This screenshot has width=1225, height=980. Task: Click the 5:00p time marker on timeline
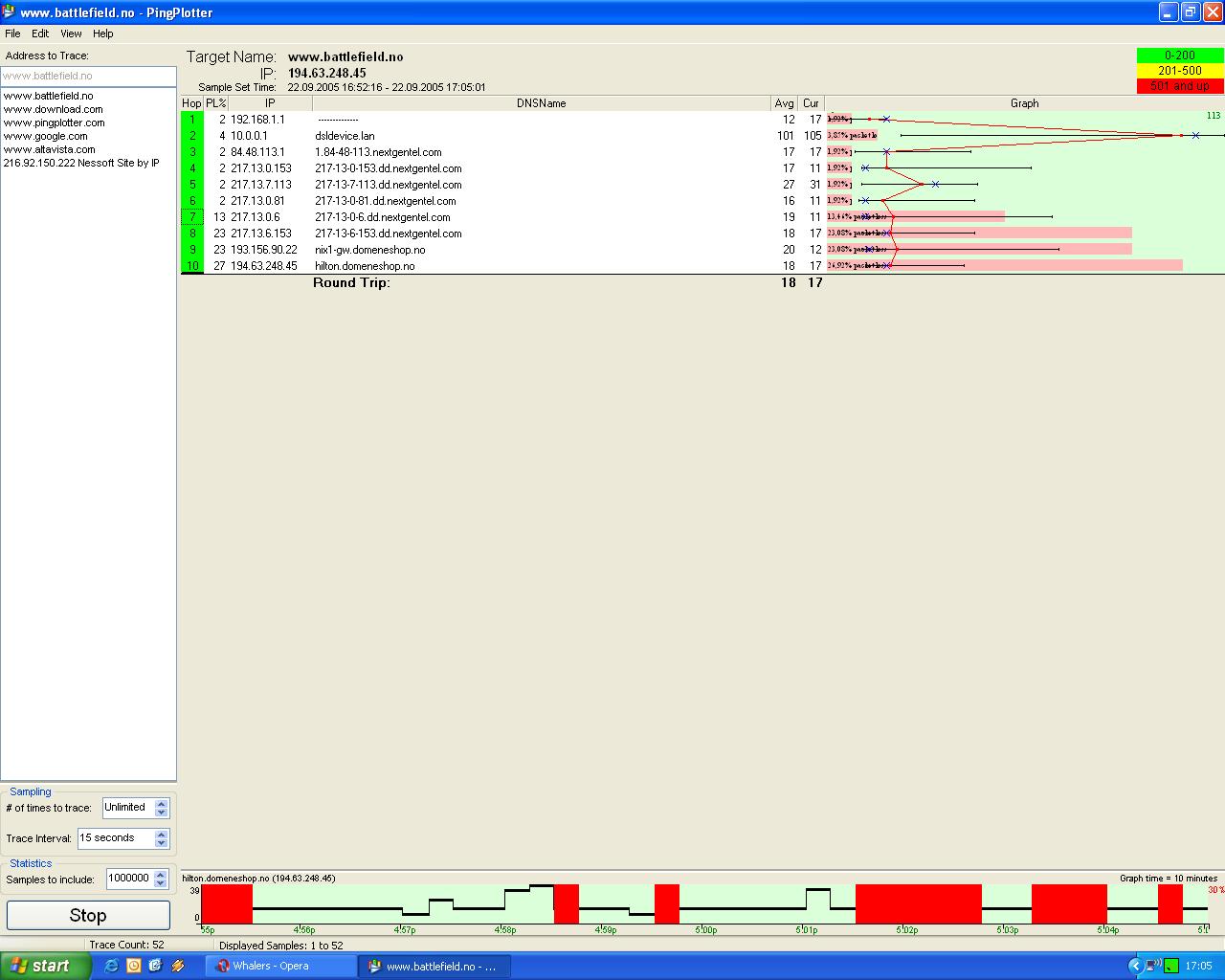click(704, 929)
